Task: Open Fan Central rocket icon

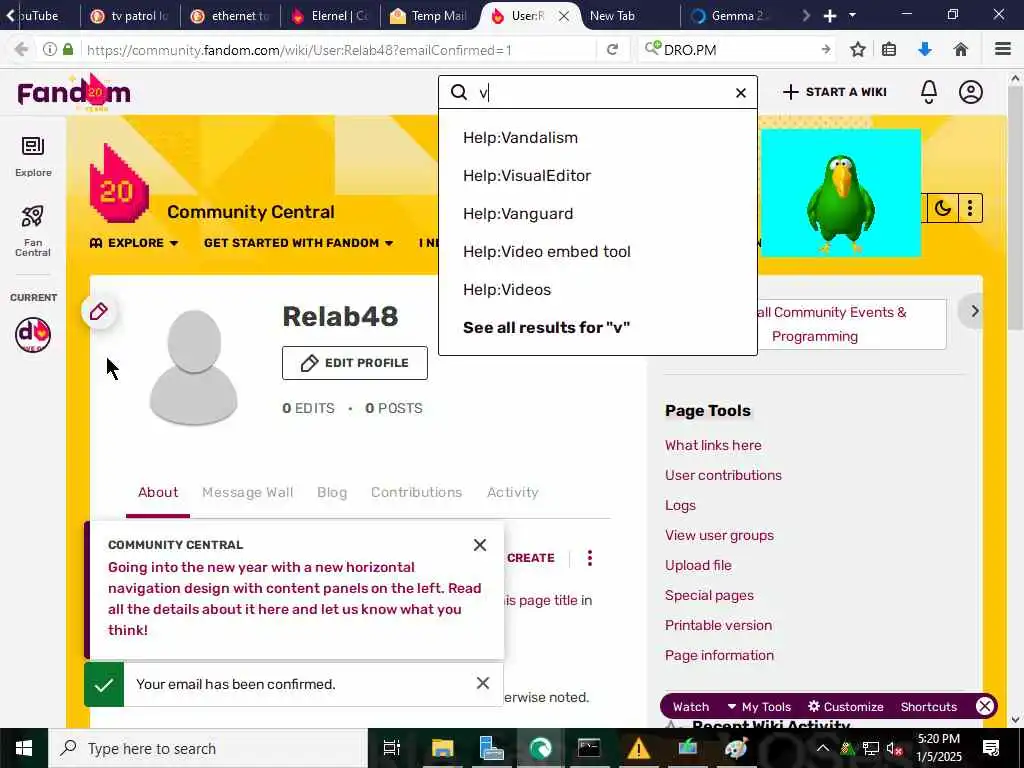Action: 33,231
